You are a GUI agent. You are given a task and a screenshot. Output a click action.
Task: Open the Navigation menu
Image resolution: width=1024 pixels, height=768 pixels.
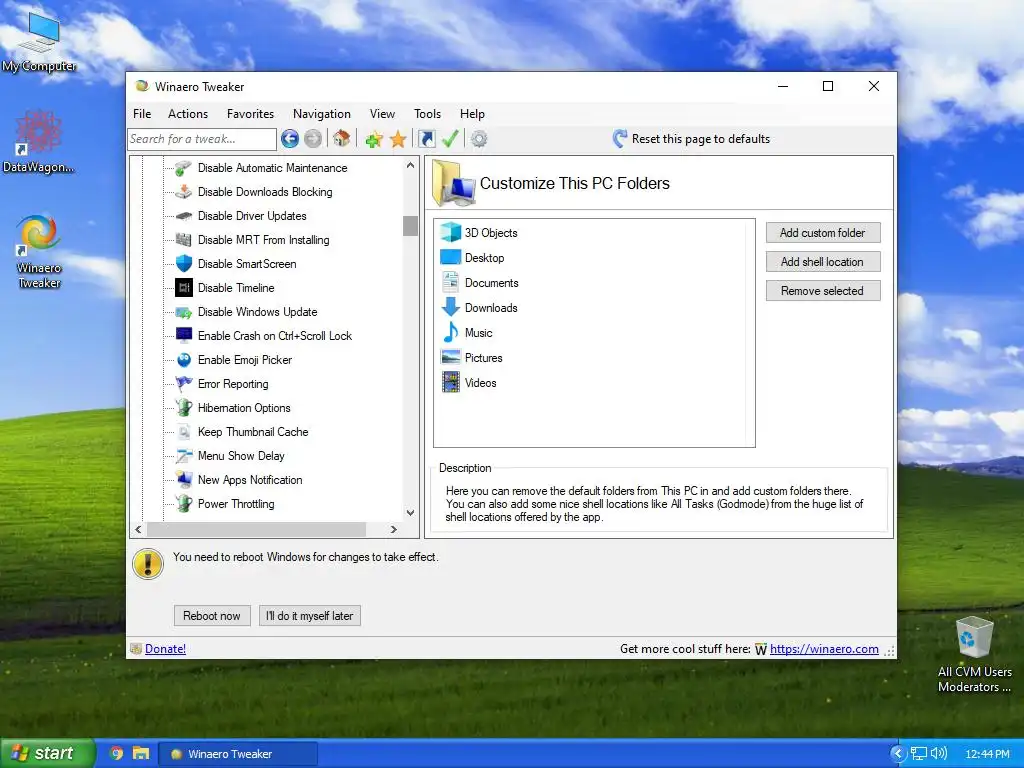321,114
